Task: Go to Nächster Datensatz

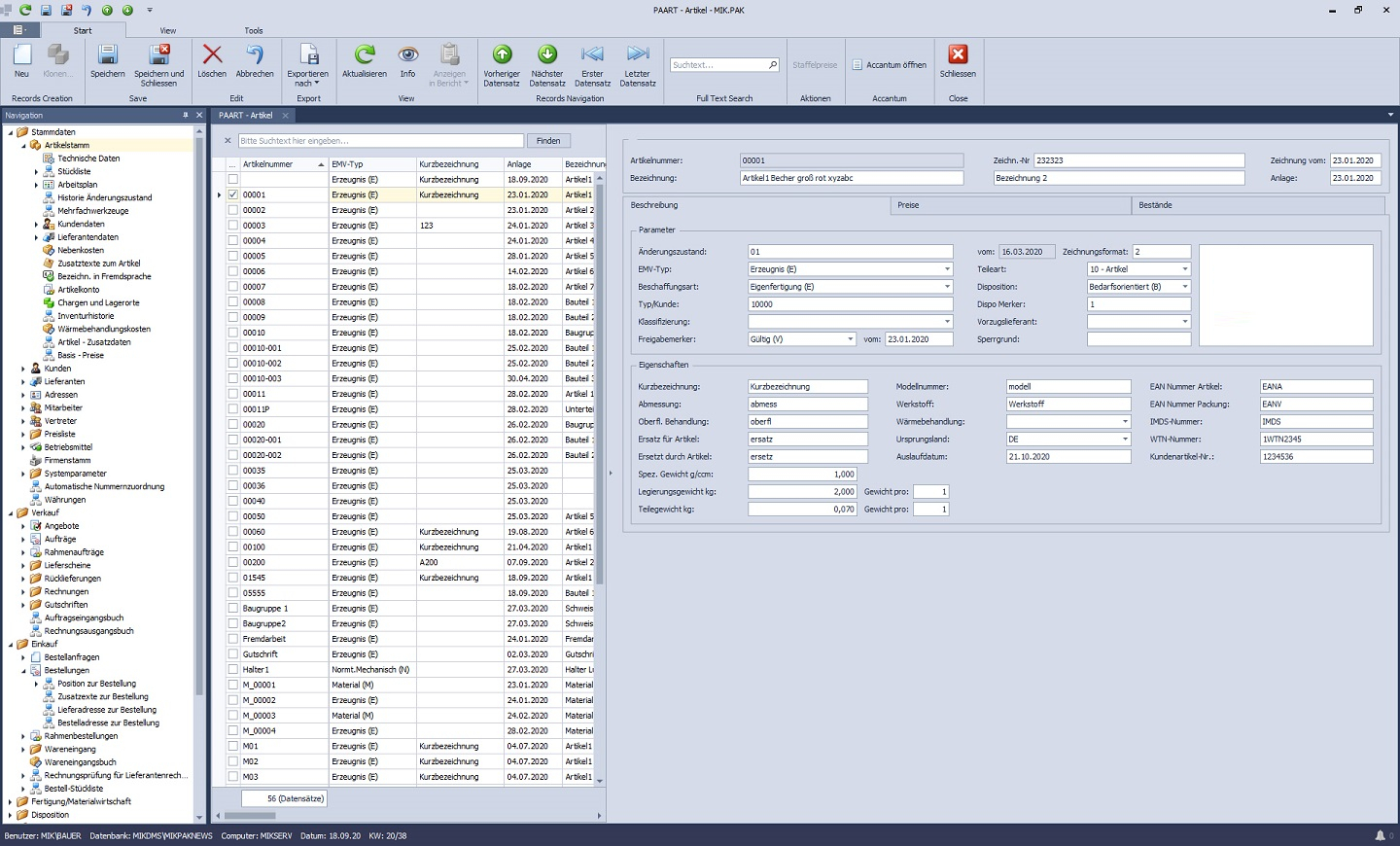Action: pyautogui.click(x=547, y=55)
